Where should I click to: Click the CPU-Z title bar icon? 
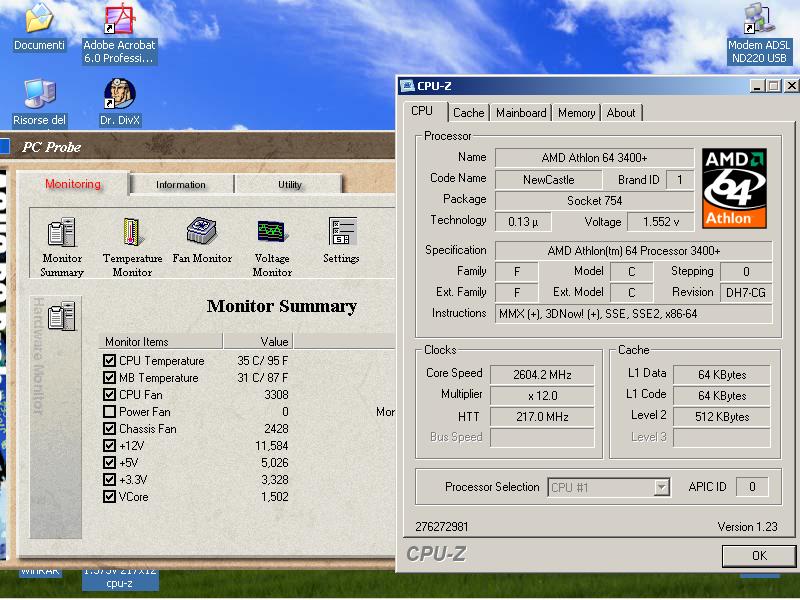coord(407,86)
